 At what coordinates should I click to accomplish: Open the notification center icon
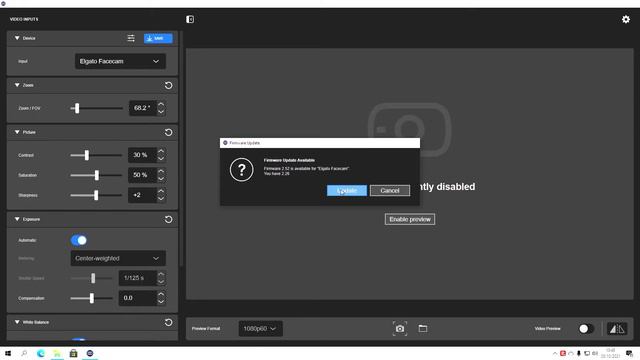pyautogui.click(x=629, y=353)
